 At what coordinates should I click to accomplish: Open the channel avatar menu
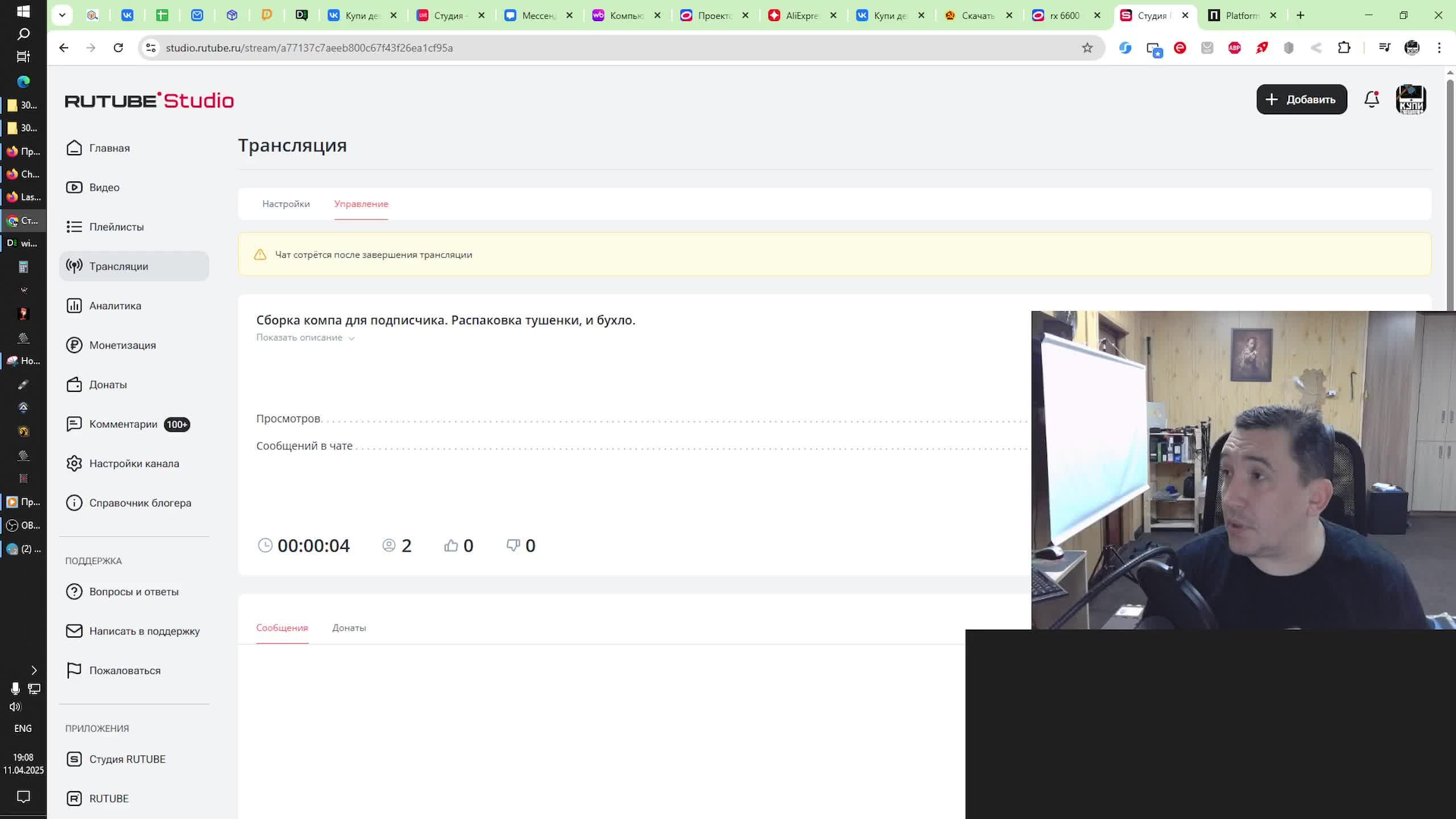point(1411,100)
